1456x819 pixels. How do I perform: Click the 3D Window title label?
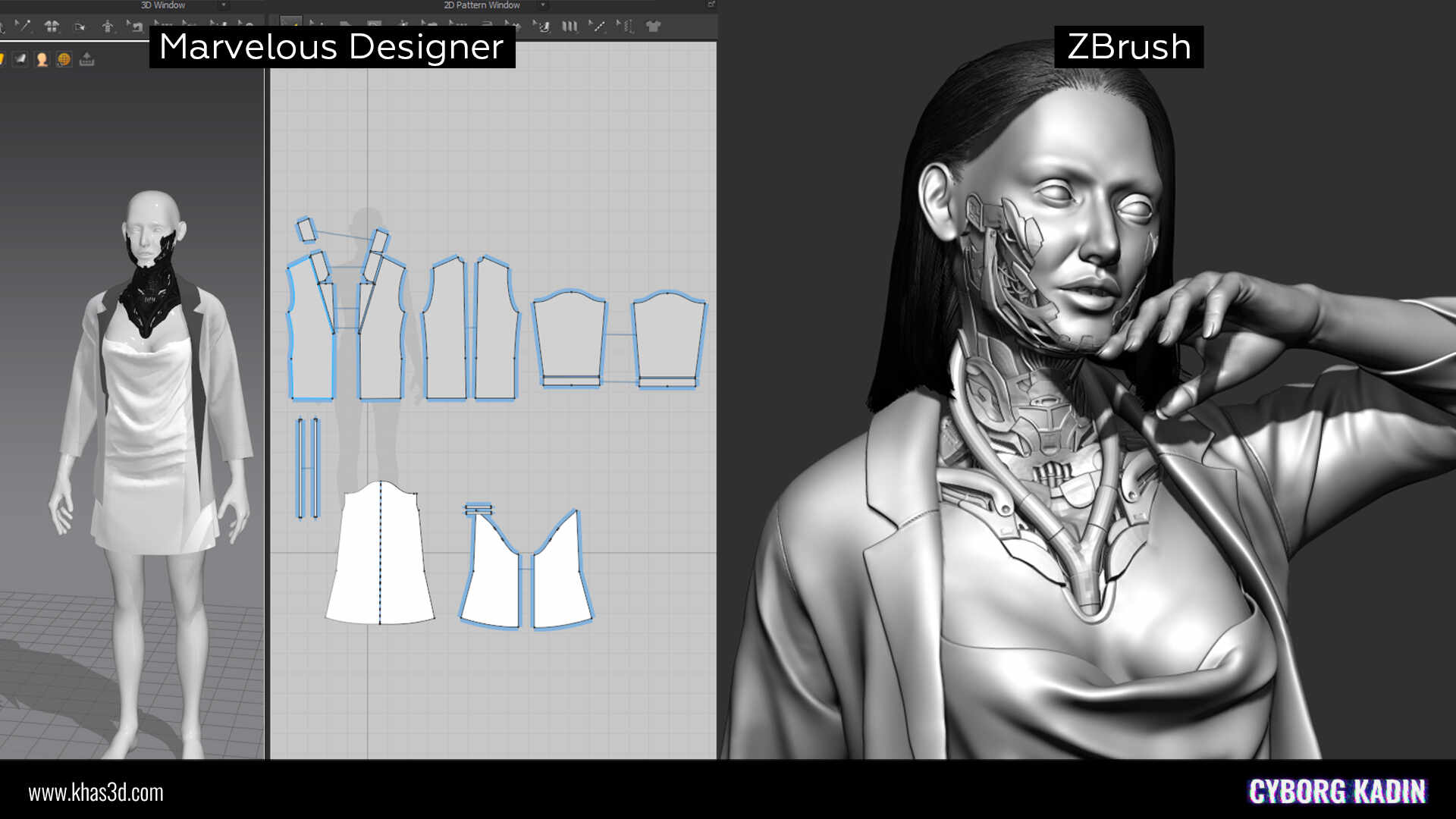pyautogui.click(x=163, y=5)
